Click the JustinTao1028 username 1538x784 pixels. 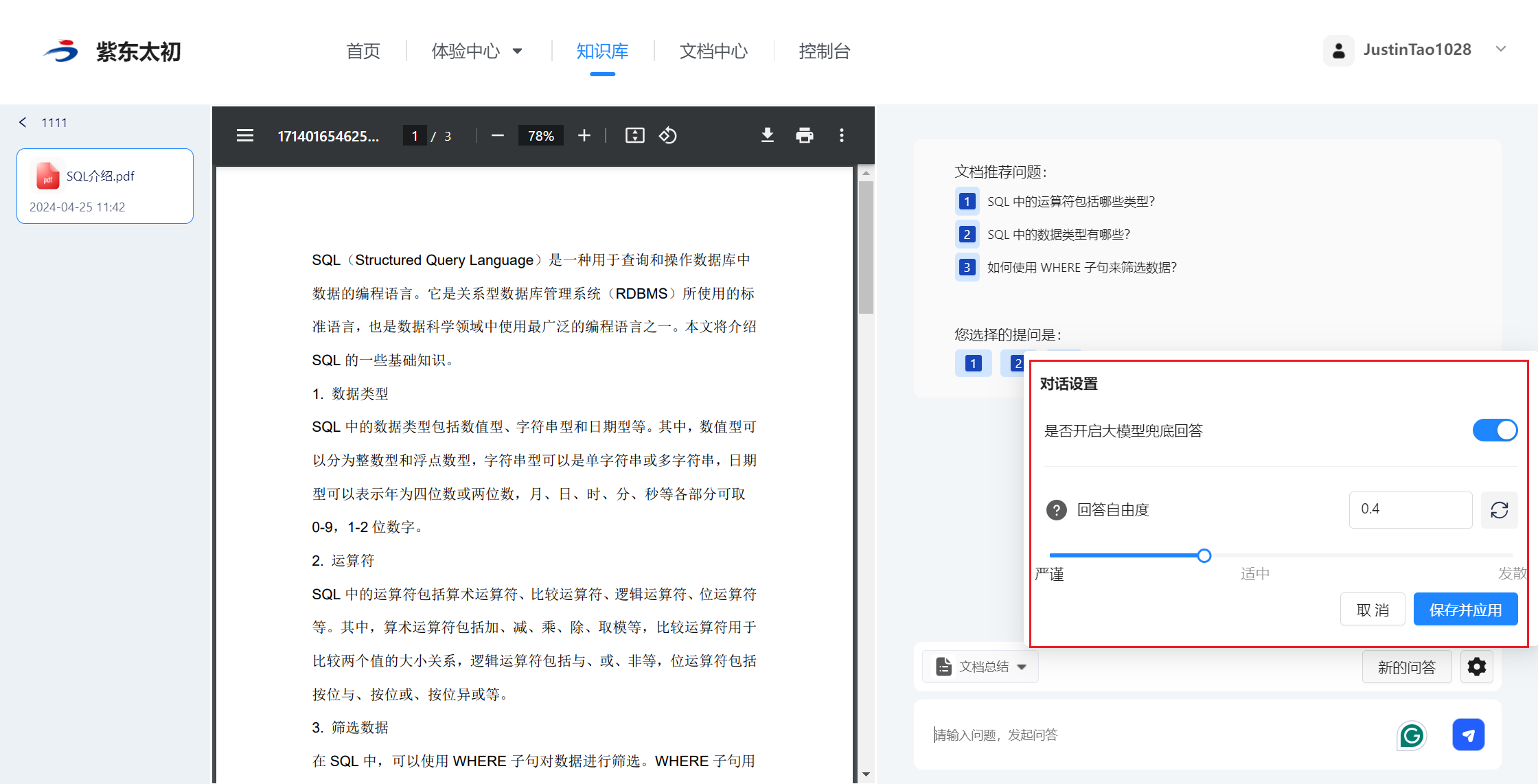point(1417,49)
